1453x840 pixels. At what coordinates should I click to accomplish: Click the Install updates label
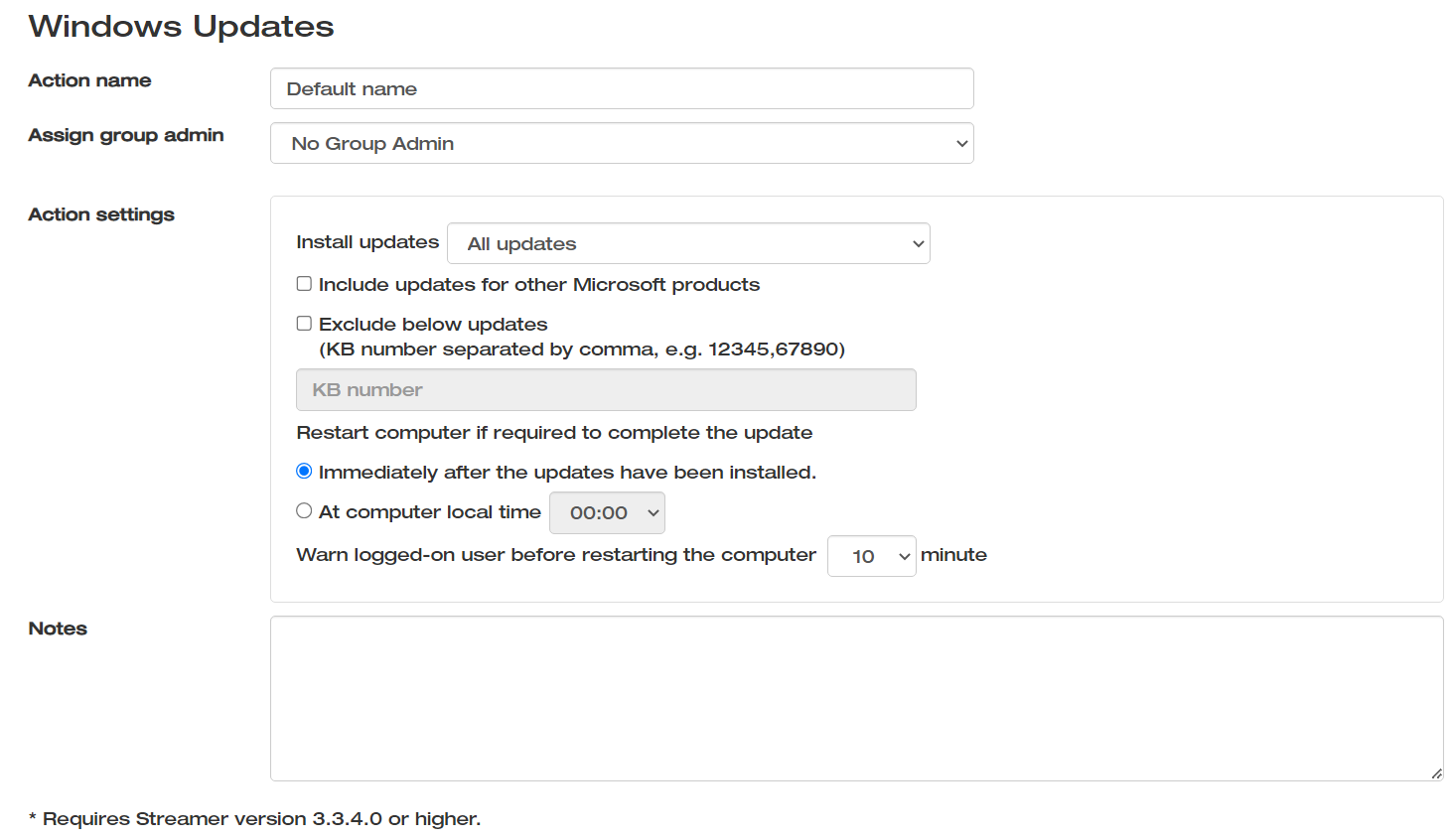[x=367, y=242]
